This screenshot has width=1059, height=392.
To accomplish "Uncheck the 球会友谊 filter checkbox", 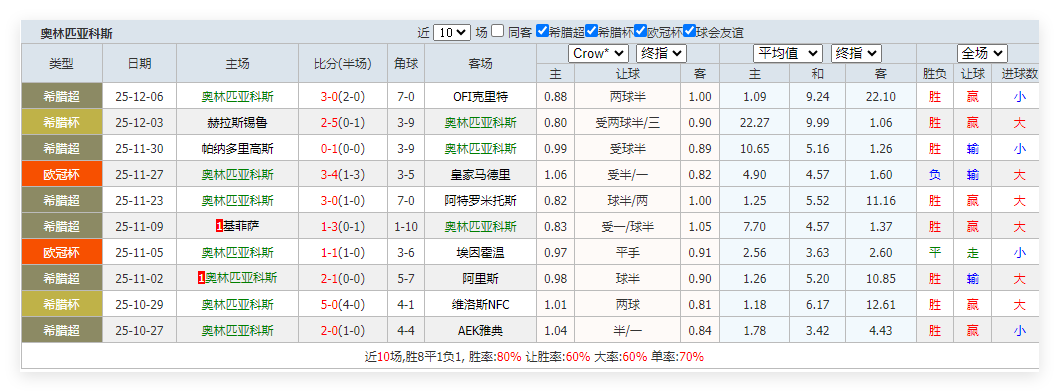I will point(690,31).
